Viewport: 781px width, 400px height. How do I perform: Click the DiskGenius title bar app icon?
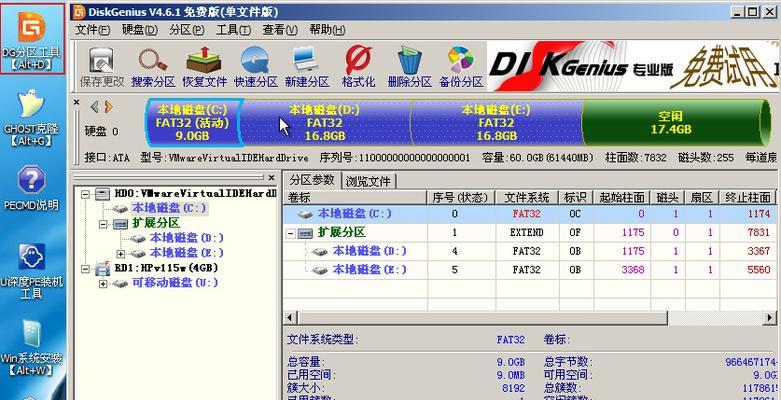point(79,11)
